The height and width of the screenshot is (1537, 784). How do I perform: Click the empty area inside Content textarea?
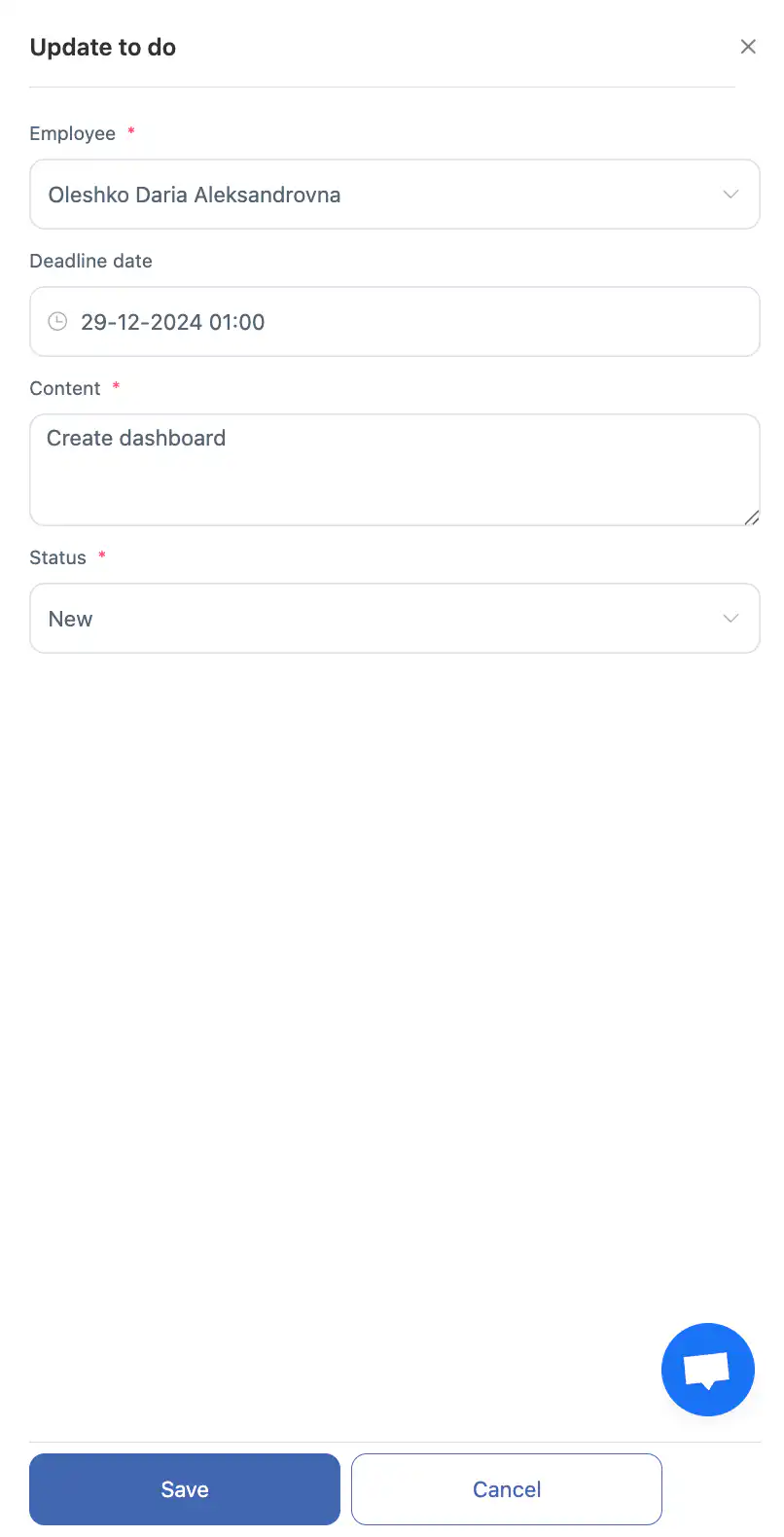pyautogui.click(x=389, y=491)
